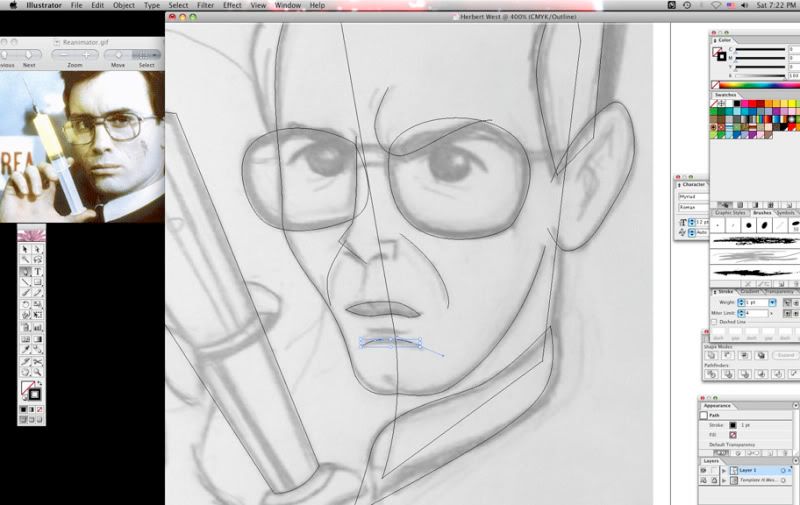The width and height of the screenshot is (800, 505).
Task: Open the Filter menu
Action: [x=205, y=5]
